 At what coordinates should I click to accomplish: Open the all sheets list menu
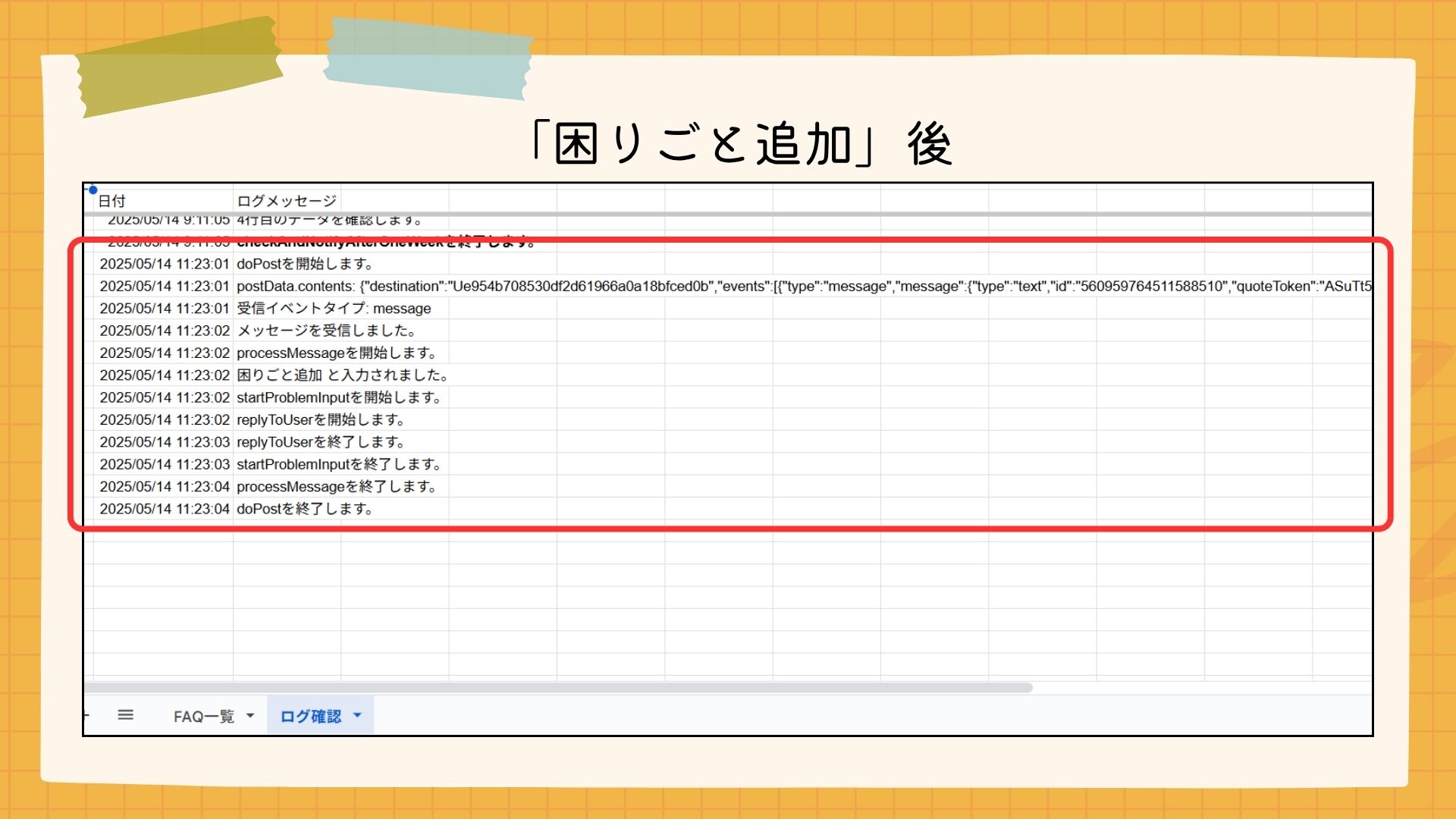click(x=126, y=715)
